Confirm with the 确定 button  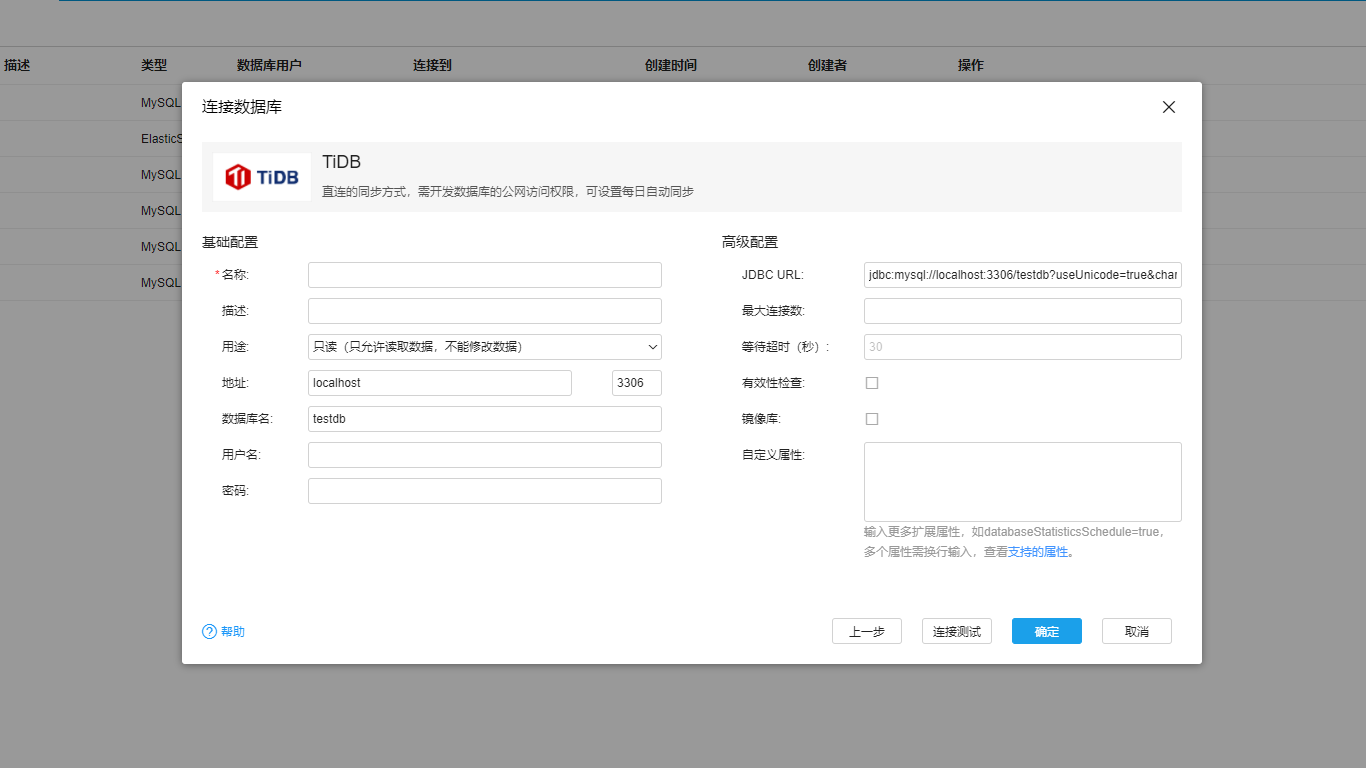pyautogui.click(x=1047, y=631)
